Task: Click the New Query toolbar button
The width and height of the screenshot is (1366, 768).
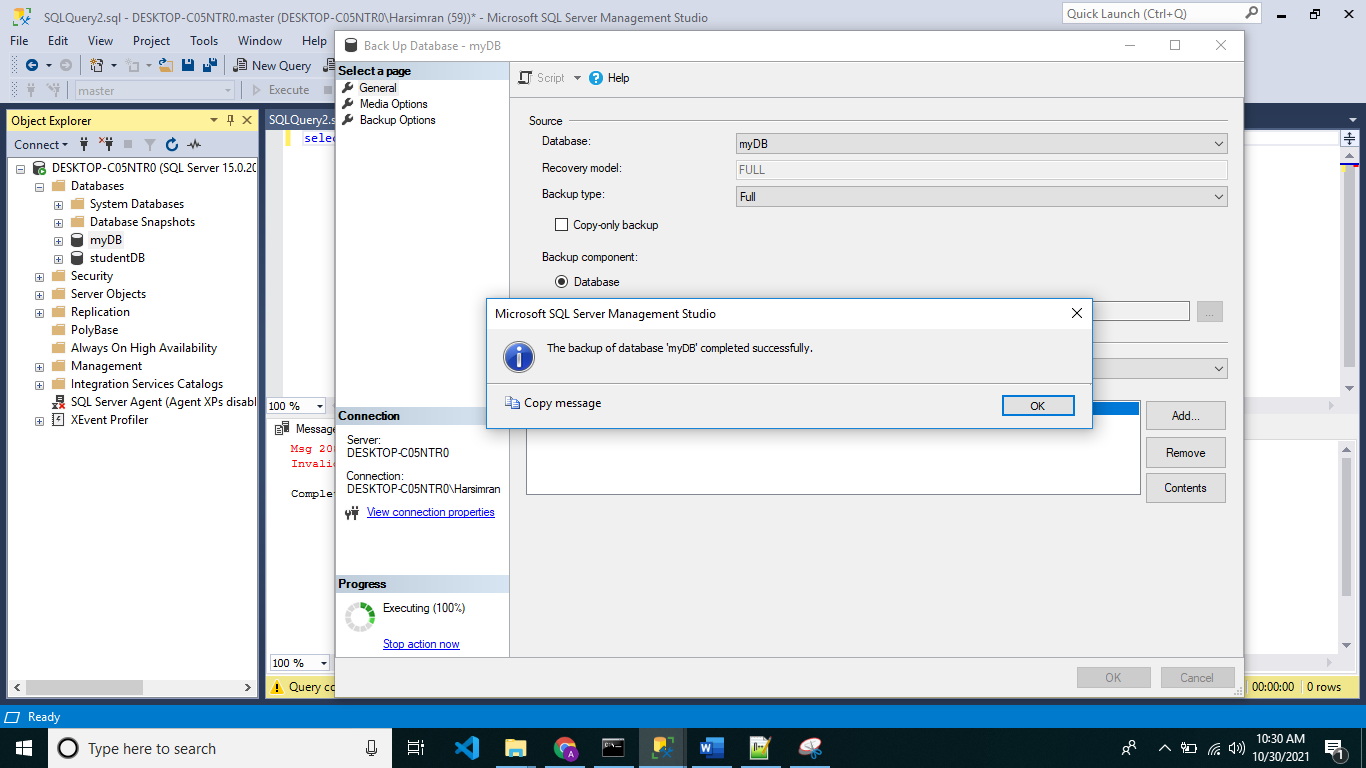Action: point(273,65)
